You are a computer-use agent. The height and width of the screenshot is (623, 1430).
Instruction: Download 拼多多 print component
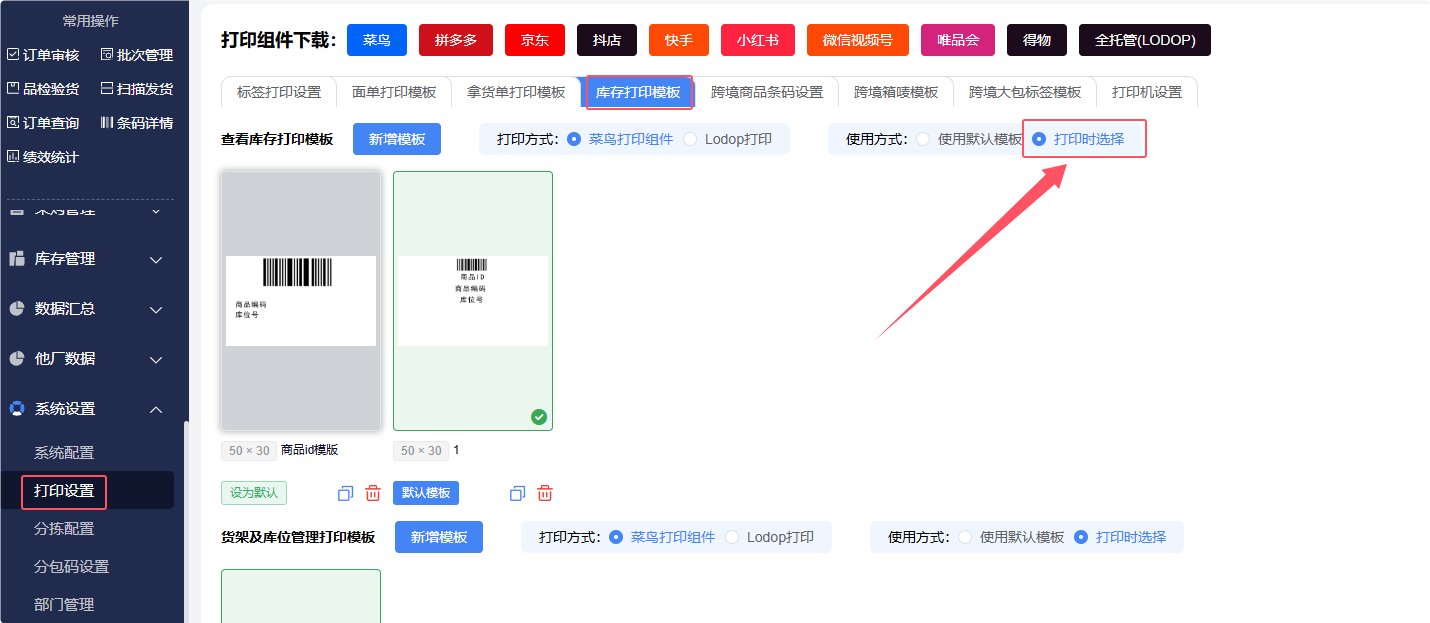456,40
